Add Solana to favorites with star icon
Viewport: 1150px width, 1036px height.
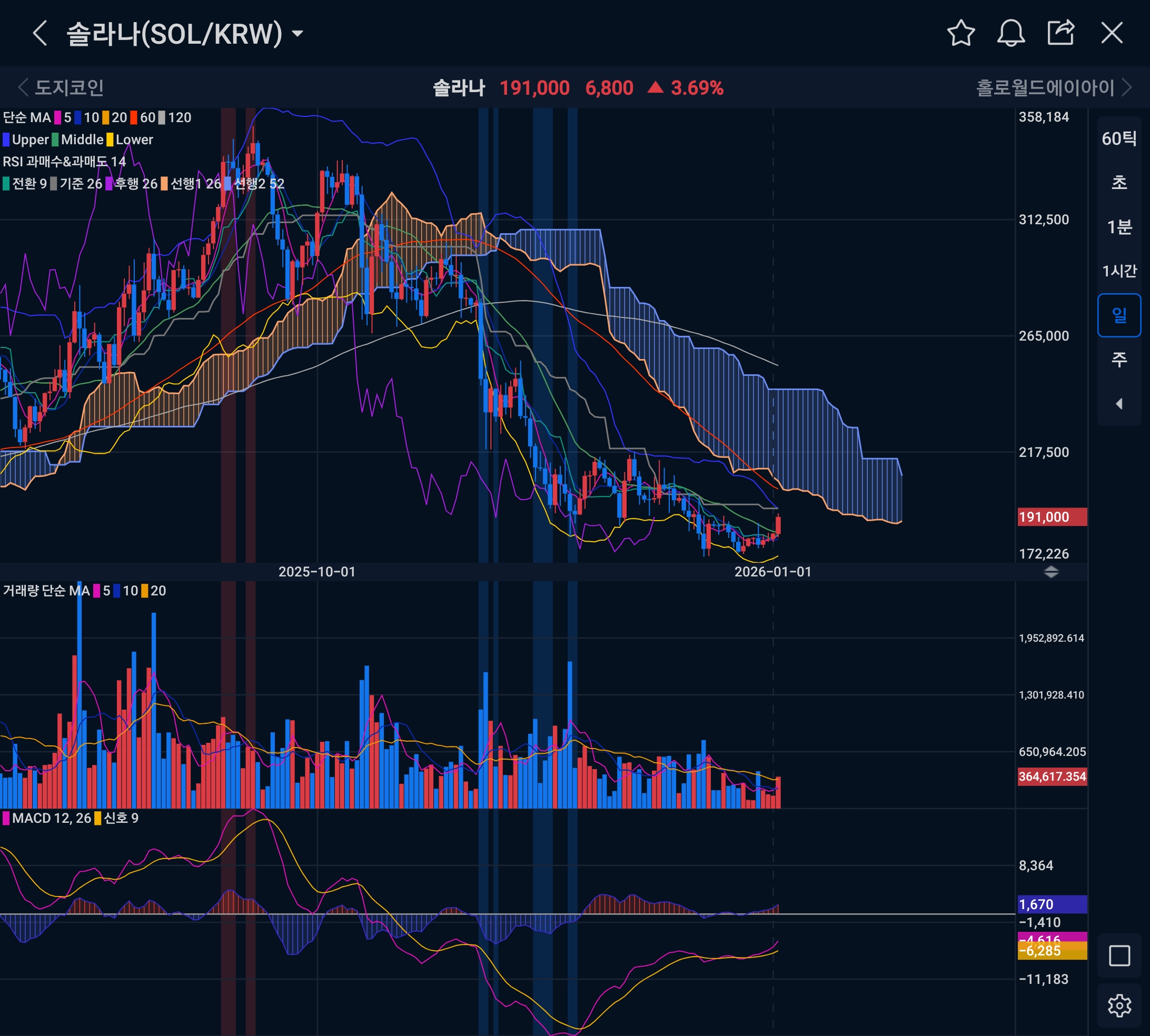960,33
